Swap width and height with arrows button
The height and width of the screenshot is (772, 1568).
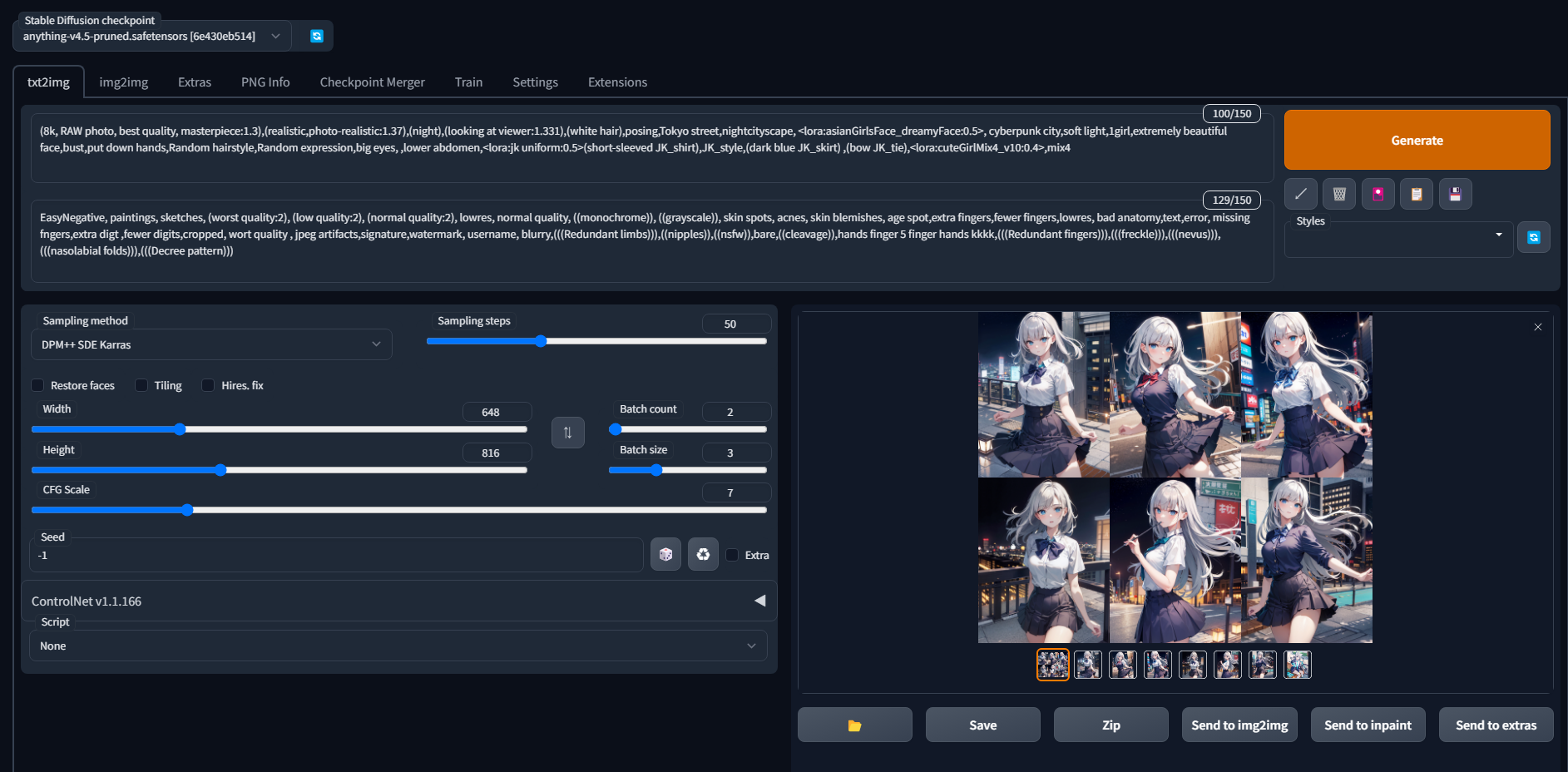567,433
